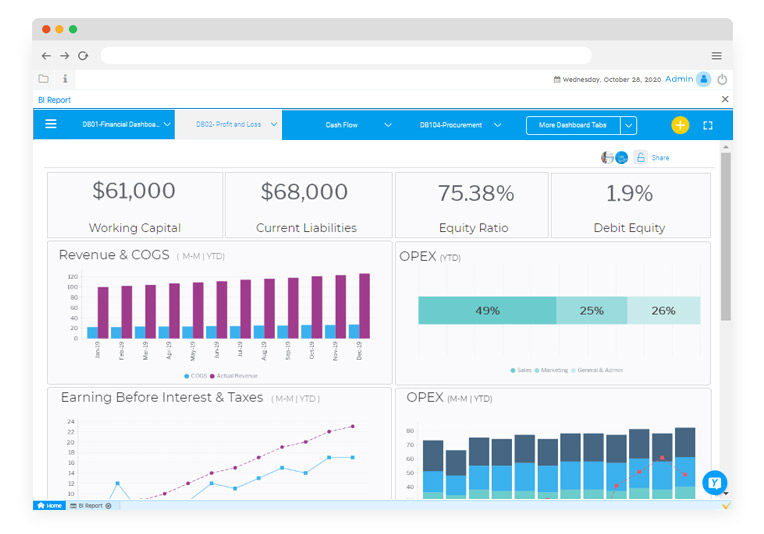Expand DB01-Financial Dashboard tab dropdown arrow
The height and width of the screenshot is (534, 764).
[x=167, y=125]
